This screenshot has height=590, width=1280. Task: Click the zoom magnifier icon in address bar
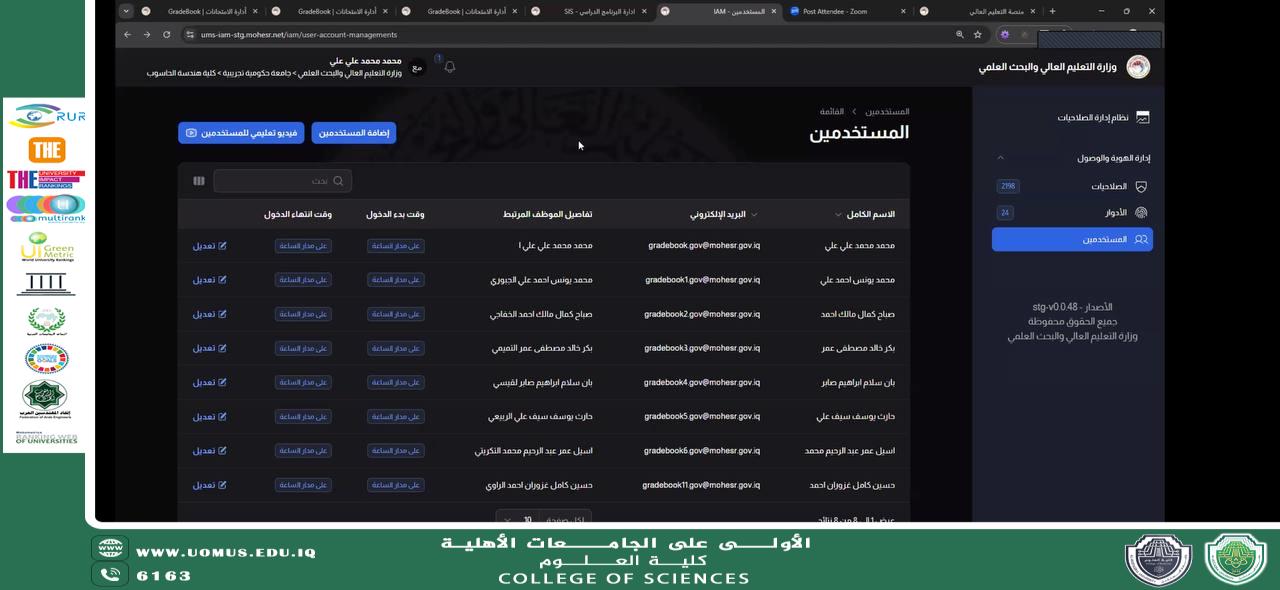tap(960, 35)
